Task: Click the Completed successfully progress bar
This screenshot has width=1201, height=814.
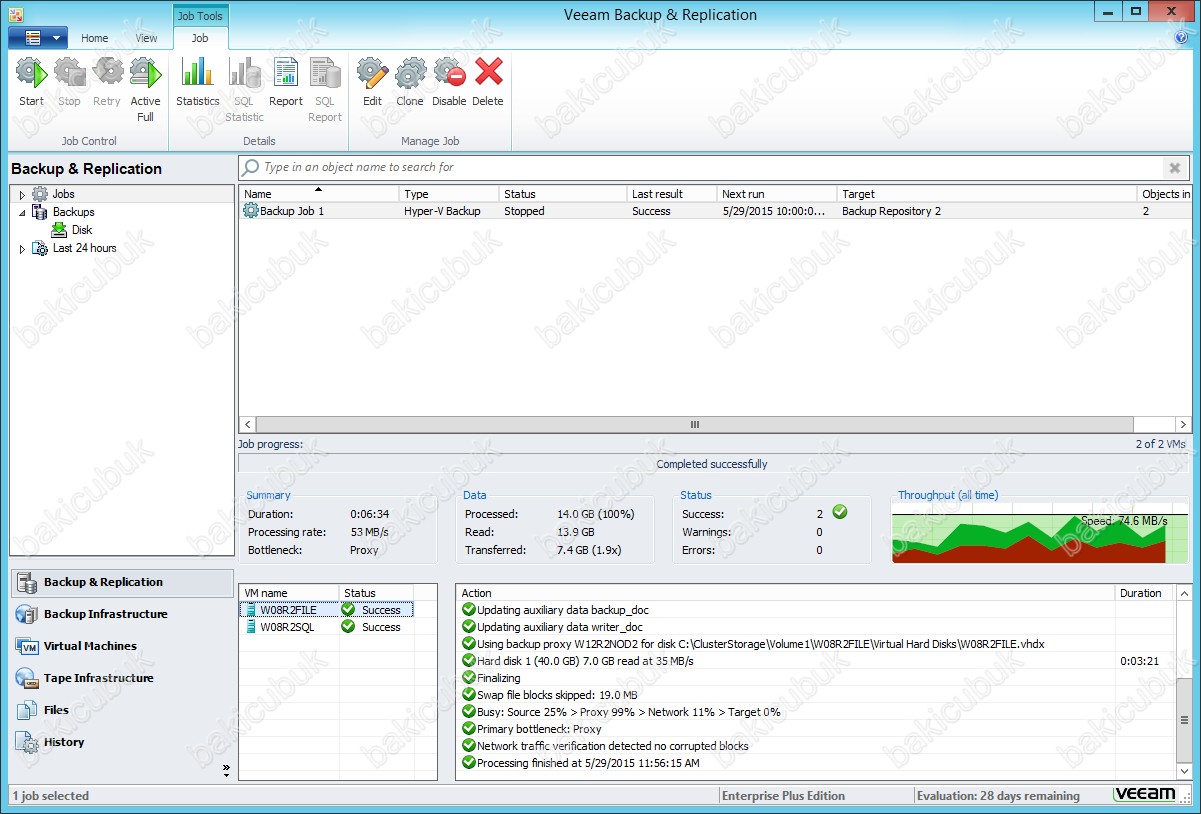Action: 714,464
